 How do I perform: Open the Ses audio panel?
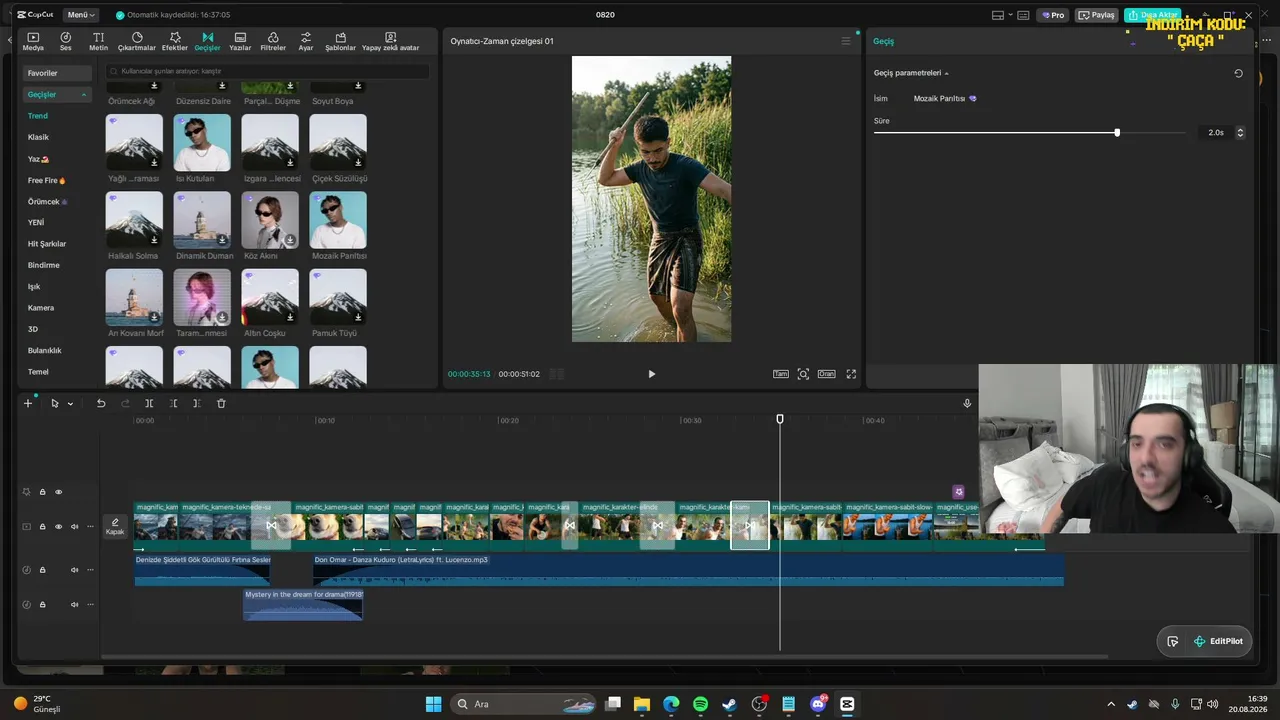coord(66,41)
